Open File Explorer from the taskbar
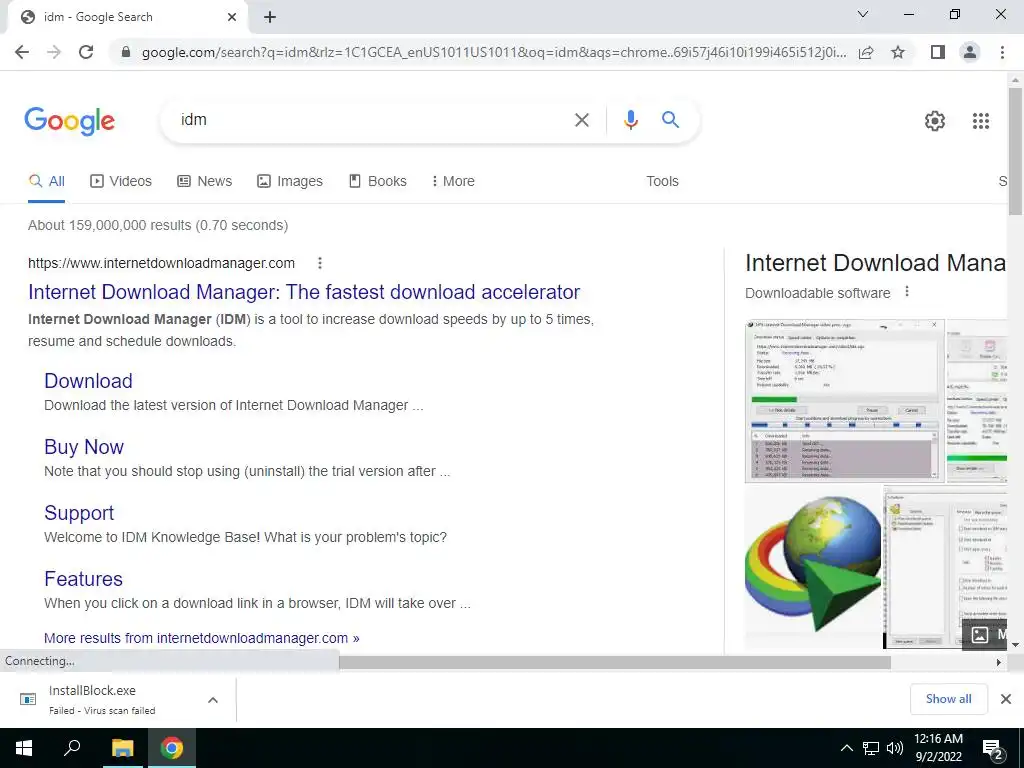 pos(122,748)
